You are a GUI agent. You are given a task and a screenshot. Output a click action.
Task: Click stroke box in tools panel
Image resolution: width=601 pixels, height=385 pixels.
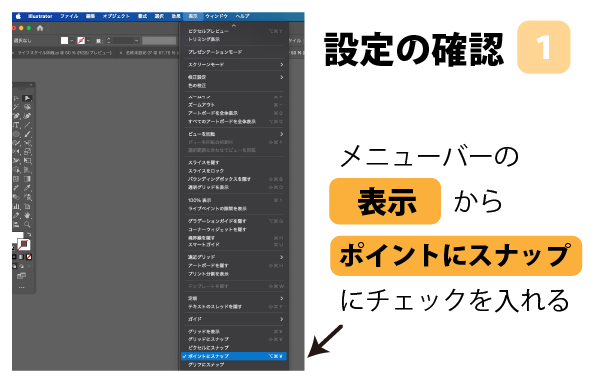coord(24,245)
